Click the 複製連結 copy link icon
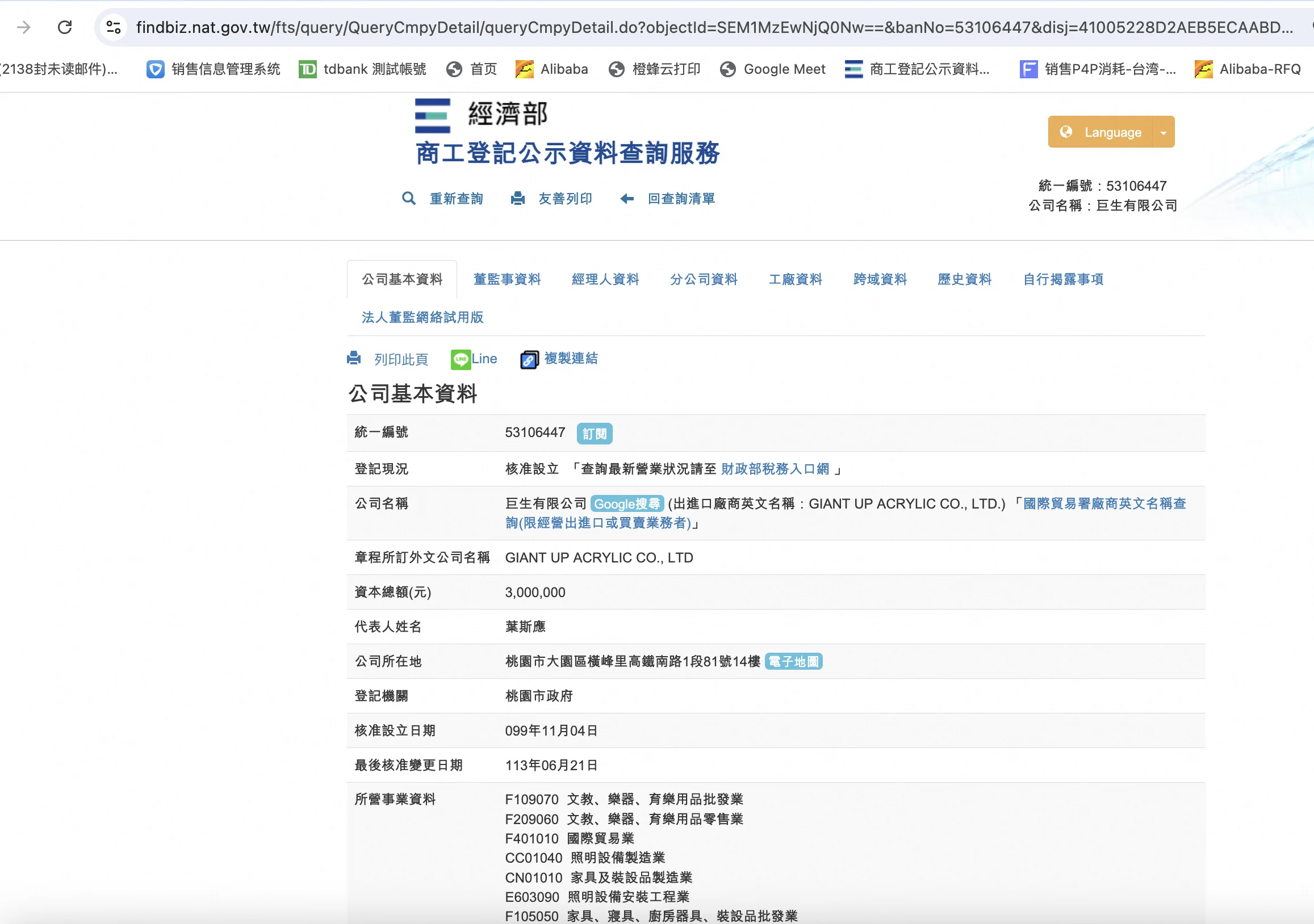The image size is (1314, 924). [x=529, y=359]
